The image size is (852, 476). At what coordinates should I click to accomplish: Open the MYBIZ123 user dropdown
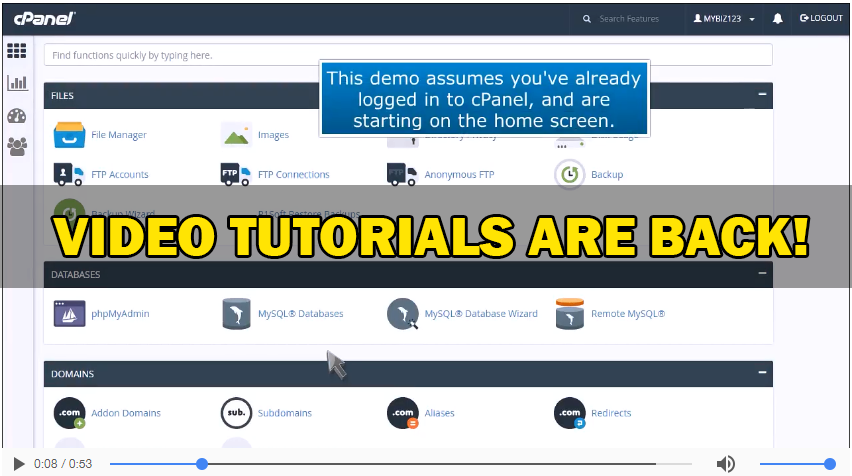[x=724, y=18]
